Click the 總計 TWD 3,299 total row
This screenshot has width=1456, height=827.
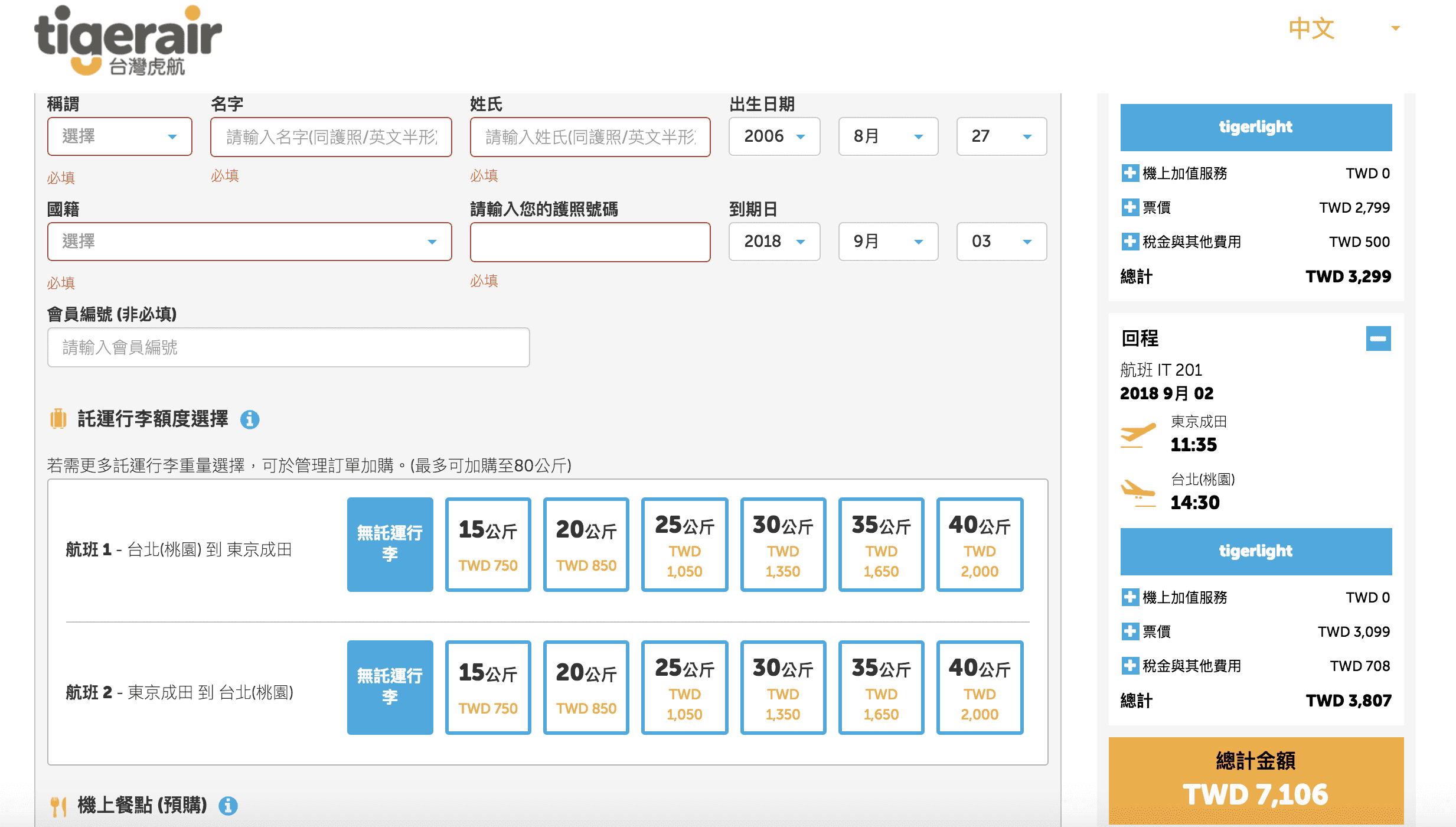coord(1256,276)
